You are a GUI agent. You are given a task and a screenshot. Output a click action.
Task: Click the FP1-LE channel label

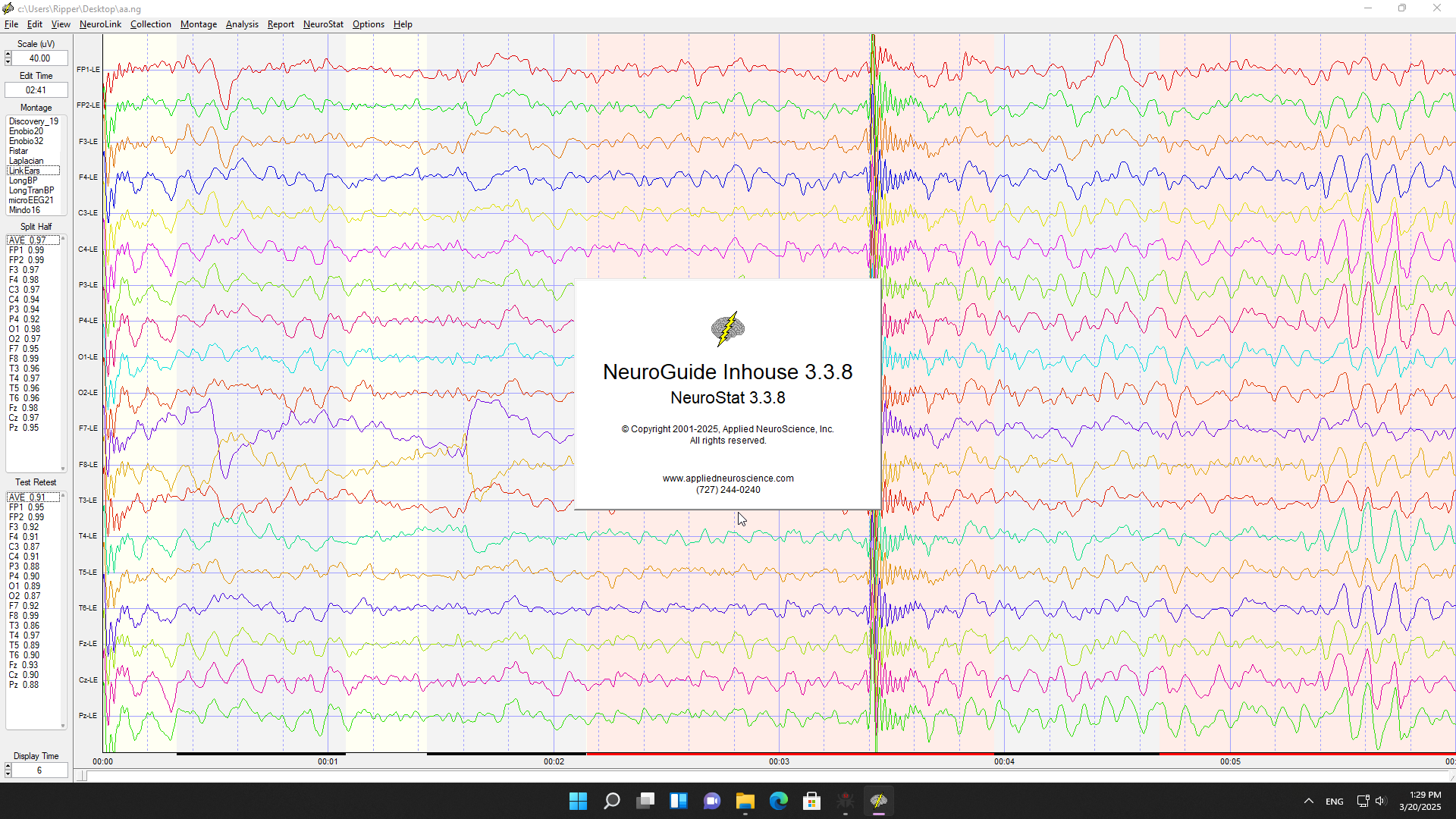pos(88,70)
